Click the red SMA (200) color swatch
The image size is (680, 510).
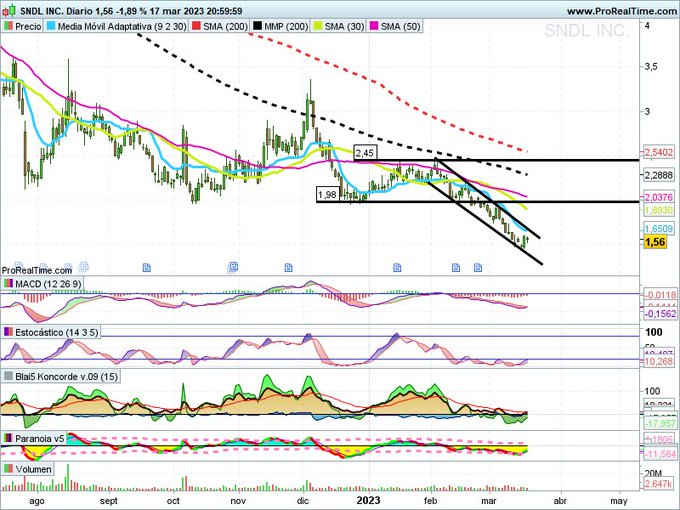tap(196, 26)
